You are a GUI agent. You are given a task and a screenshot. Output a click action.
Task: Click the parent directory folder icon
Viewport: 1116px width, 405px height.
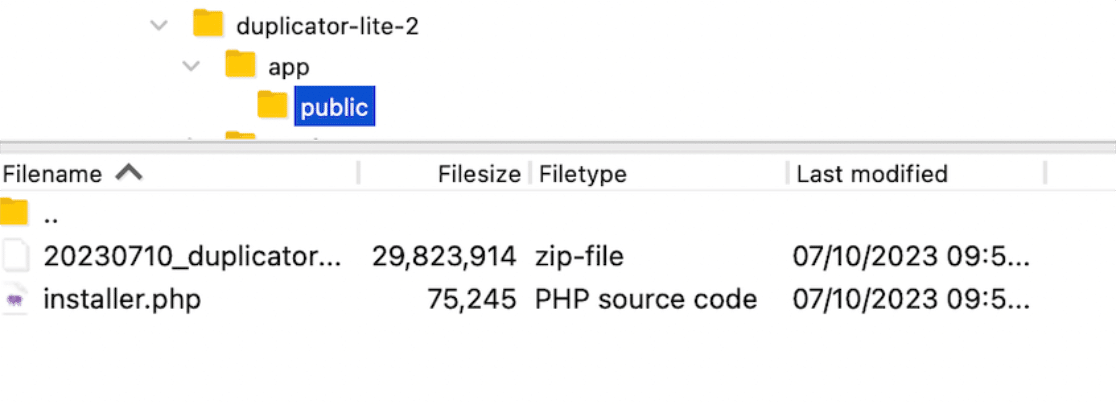click(14, 213)
